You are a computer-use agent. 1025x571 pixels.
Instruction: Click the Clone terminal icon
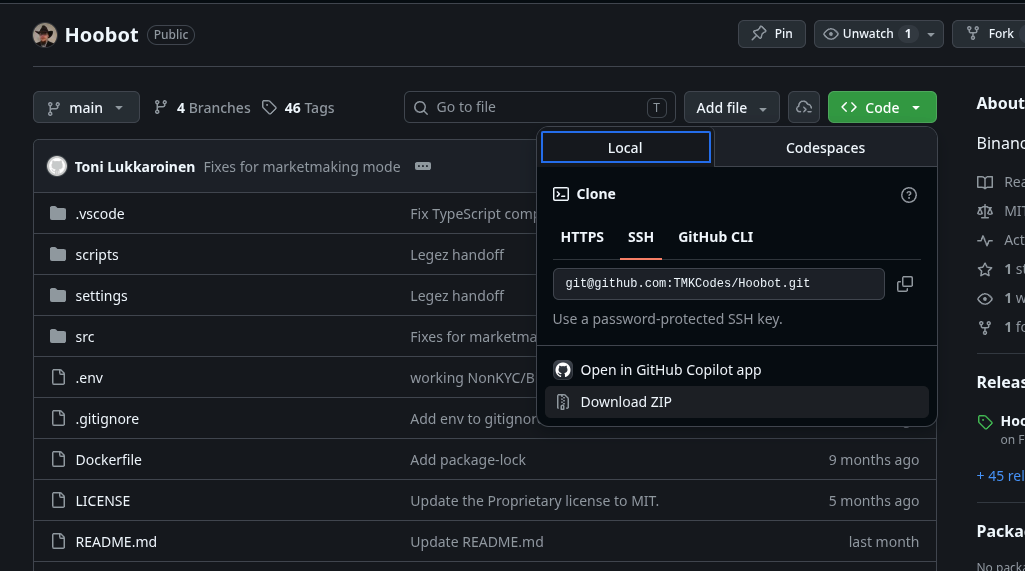click(x=561, y=194)
